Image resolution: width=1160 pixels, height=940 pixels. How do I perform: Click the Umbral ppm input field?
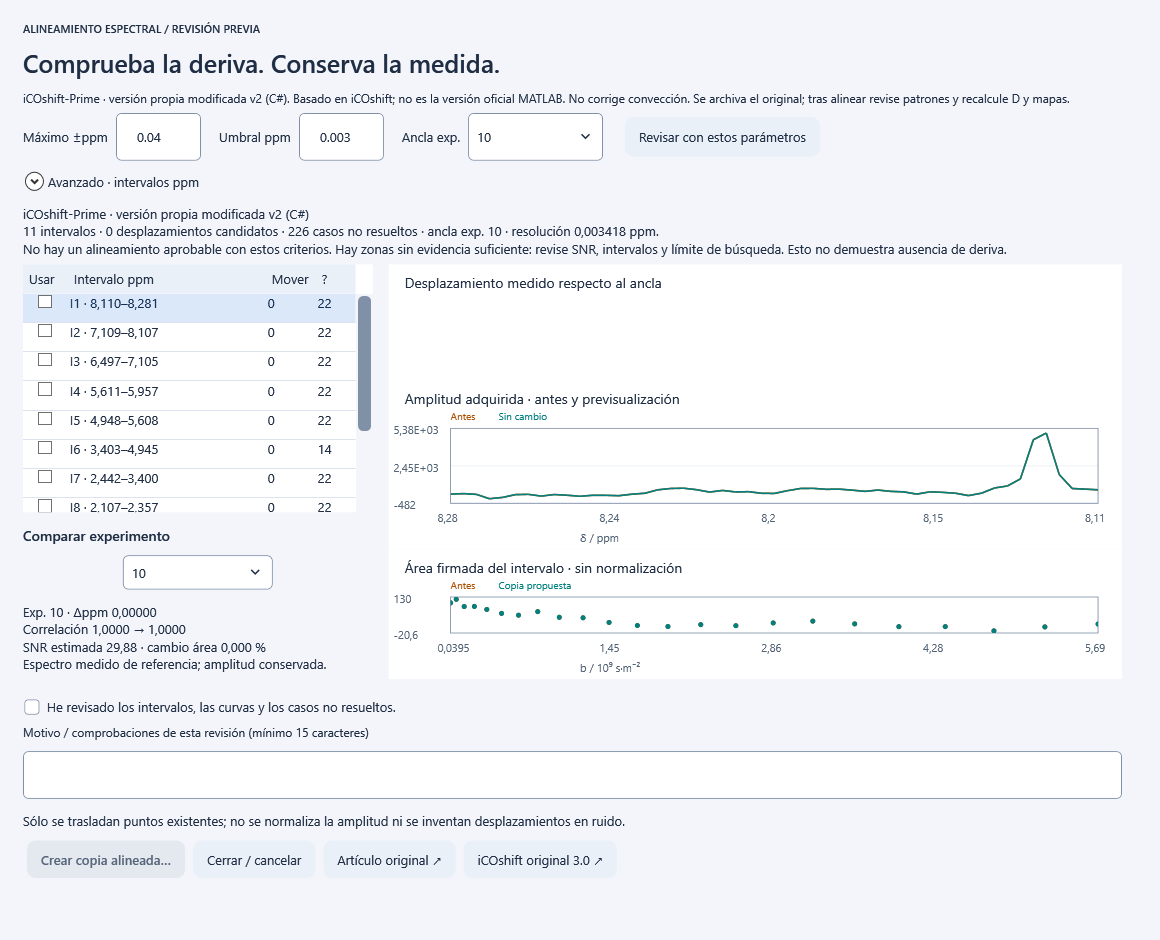(x=341, y=137)
